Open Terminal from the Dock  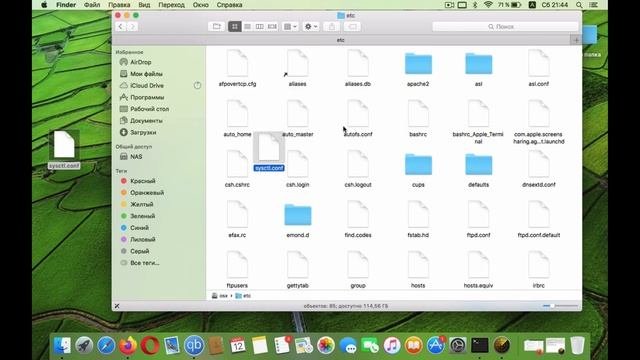click(x=480, y=346)
